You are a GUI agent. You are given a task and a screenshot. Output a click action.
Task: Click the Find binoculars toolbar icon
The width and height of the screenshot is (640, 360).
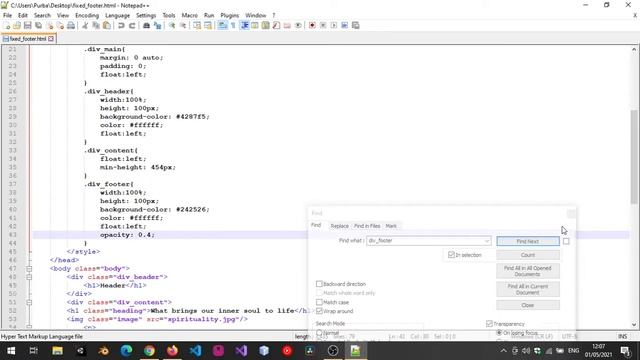(147, 25)
